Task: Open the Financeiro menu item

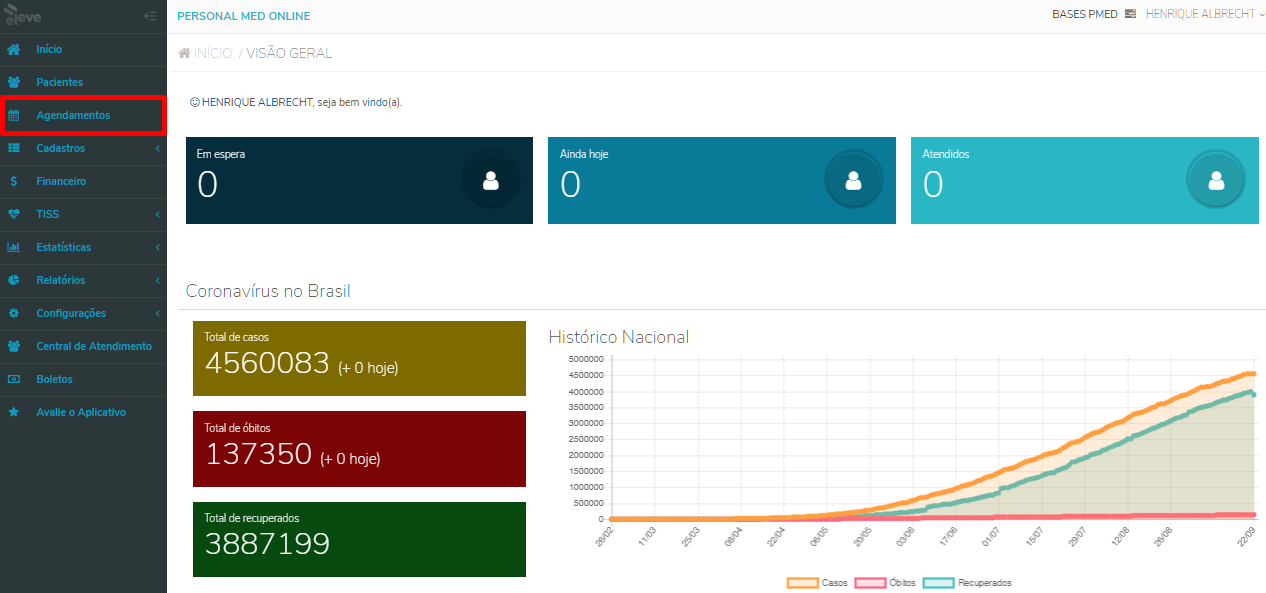Action: pos(83,181)
